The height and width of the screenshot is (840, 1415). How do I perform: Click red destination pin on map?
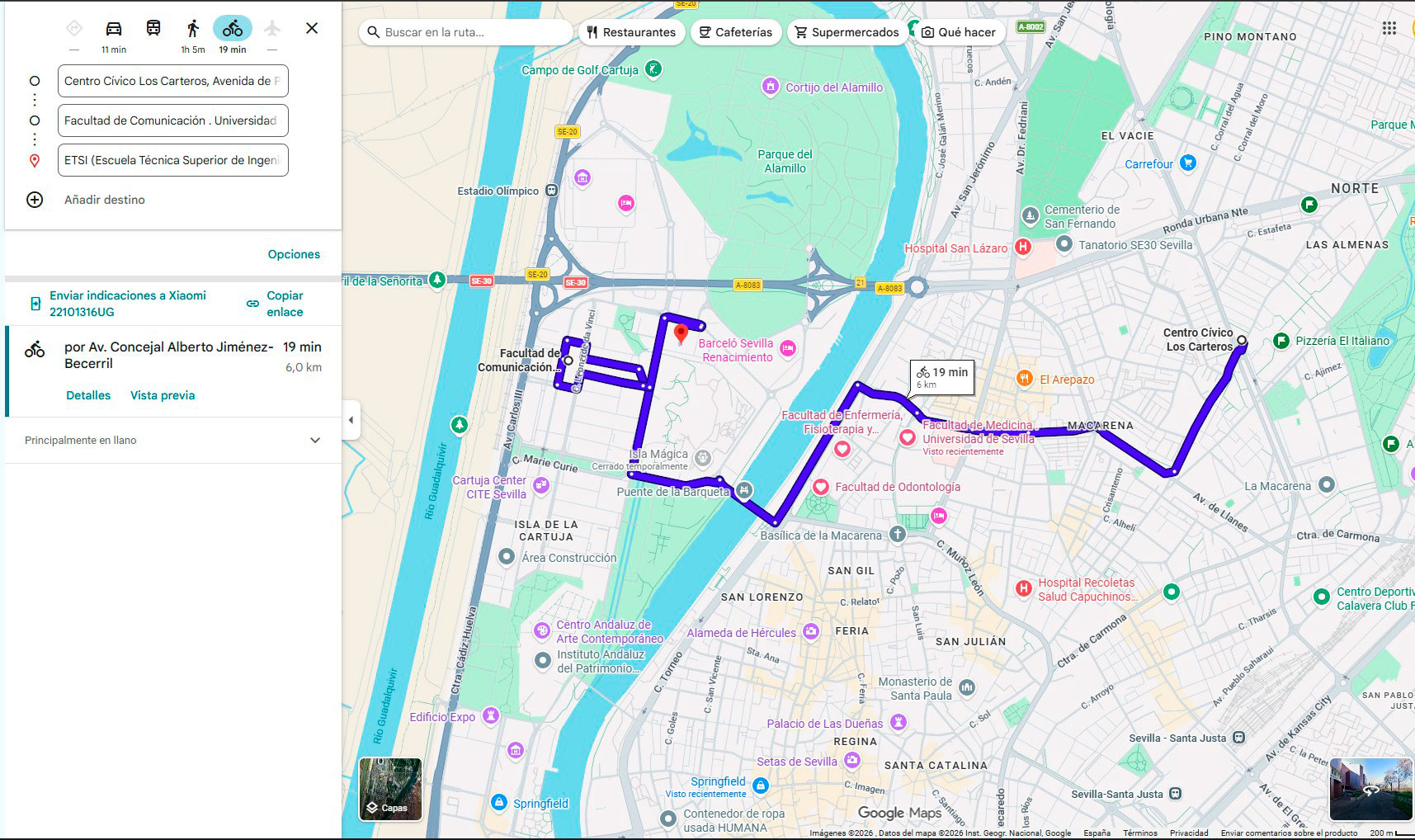click(x=681, y=334)
